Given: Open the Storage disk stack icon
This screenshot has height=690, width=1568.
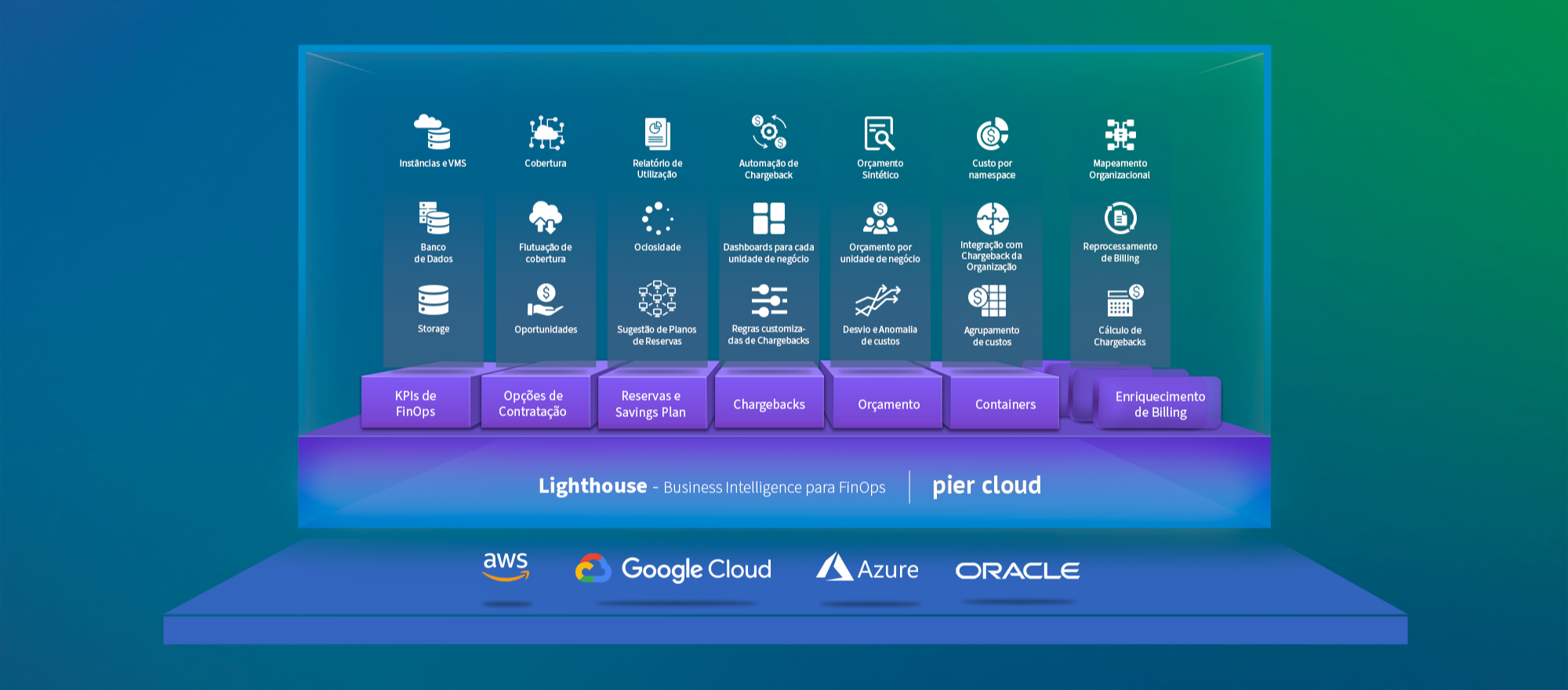Looking at the screenshot, I should pyautogui.click(x=434, y=300).
